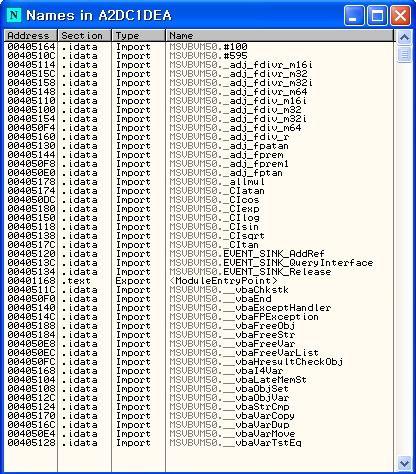This screenshot has height=474, width=416.
Task: Select the __vbaVarCopy entry
Action: (199, 416)
